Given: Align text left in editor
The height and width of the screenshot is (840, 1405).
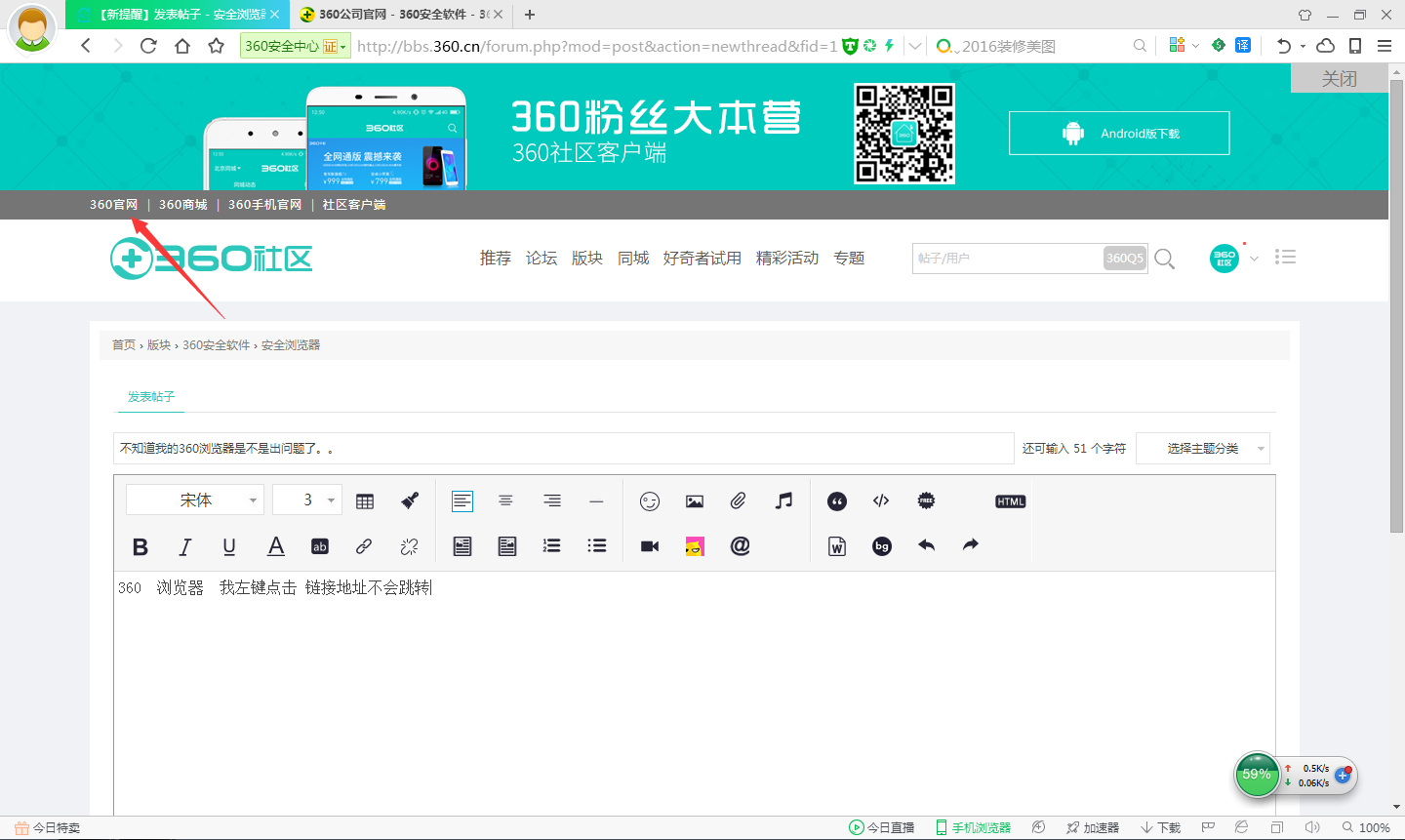Looking at the screenshot, I should pyautogui.click(x=462, y=501).
